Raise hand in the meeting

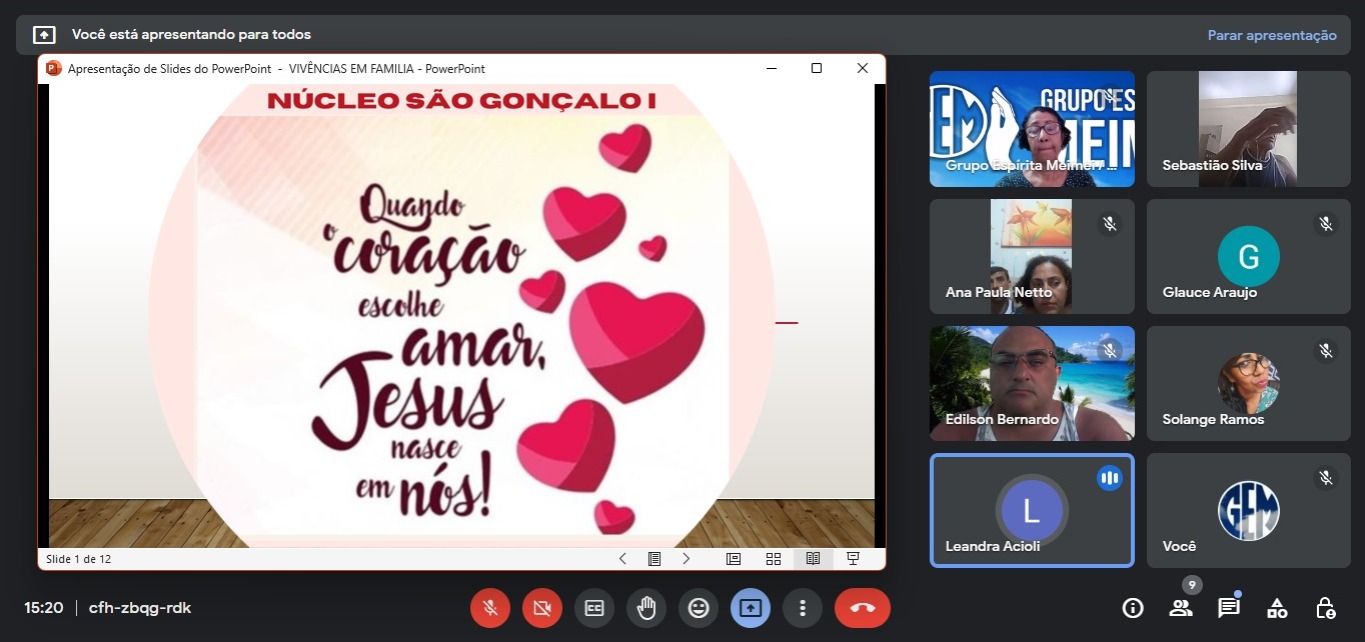tap(646, 608)
